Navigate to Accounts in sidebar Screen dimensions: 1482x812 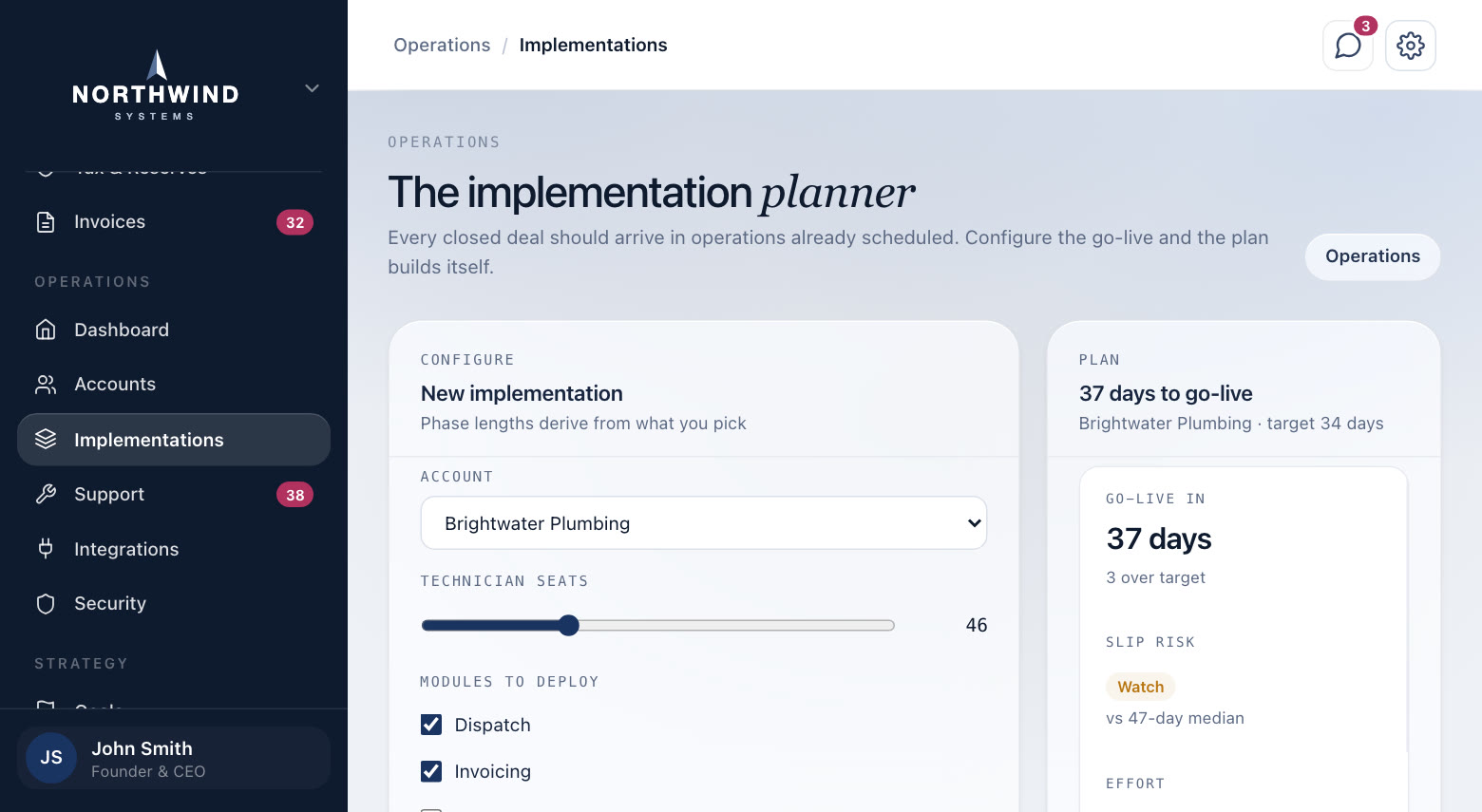point(174,385)
